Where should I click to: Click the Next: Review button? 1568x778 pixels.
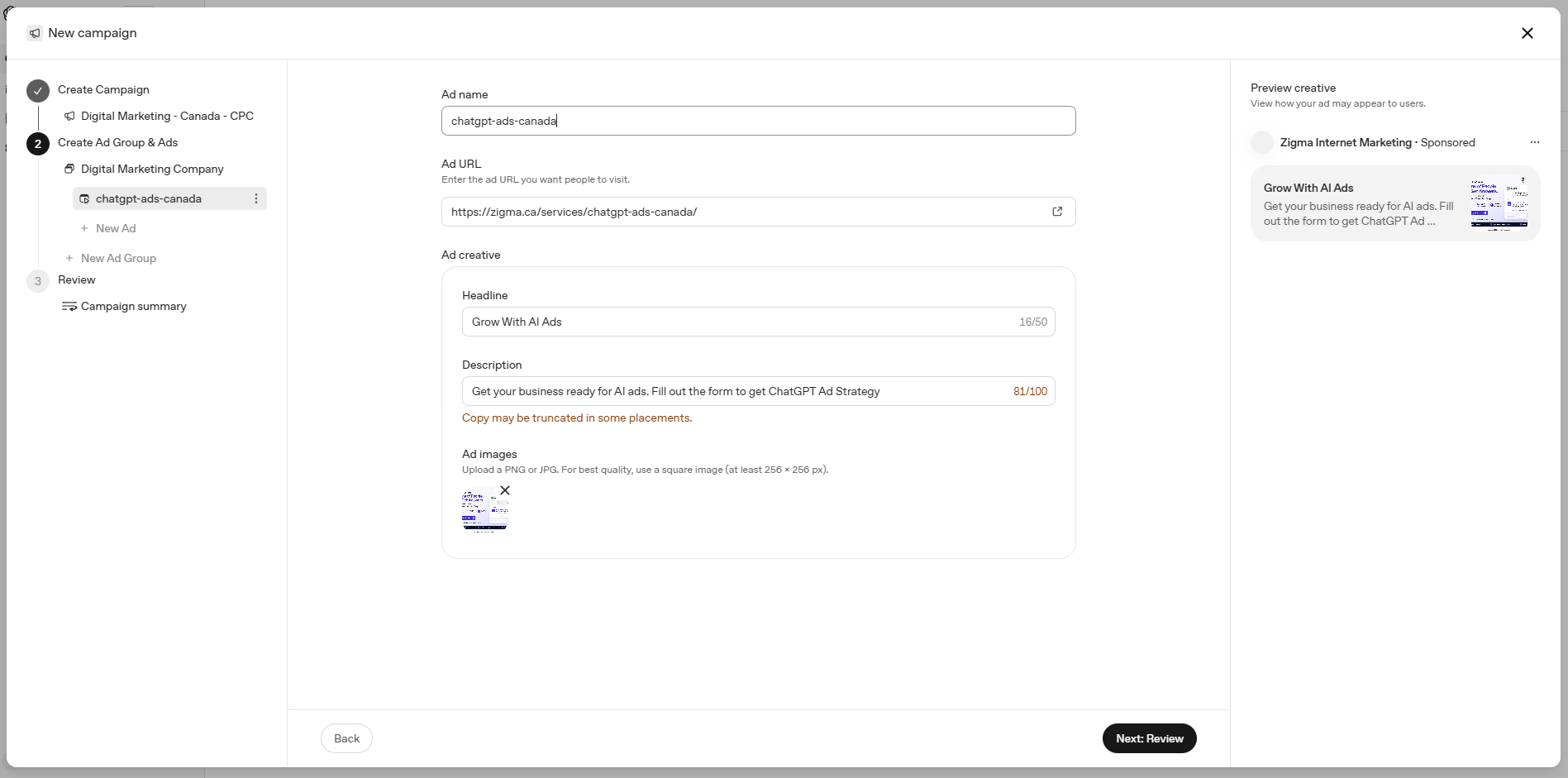pos(1149,738)
